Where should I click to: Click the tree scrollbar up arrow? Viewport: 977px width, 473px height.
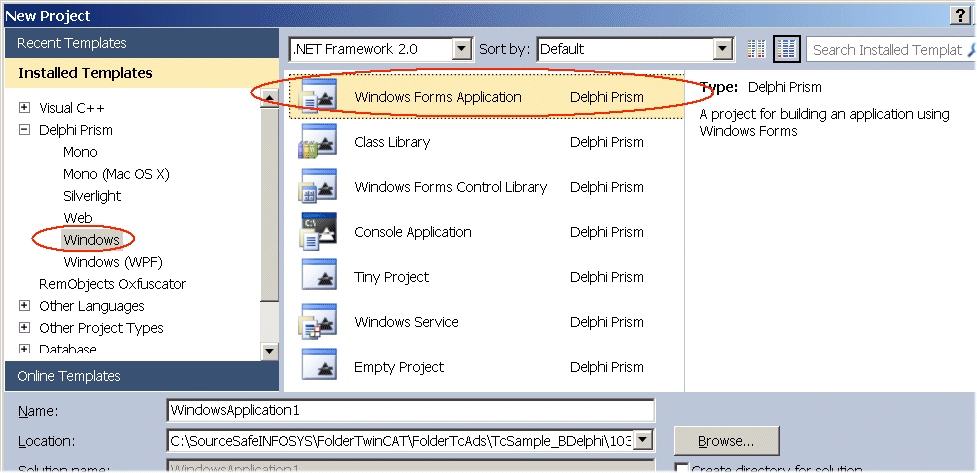coord(270,98)
